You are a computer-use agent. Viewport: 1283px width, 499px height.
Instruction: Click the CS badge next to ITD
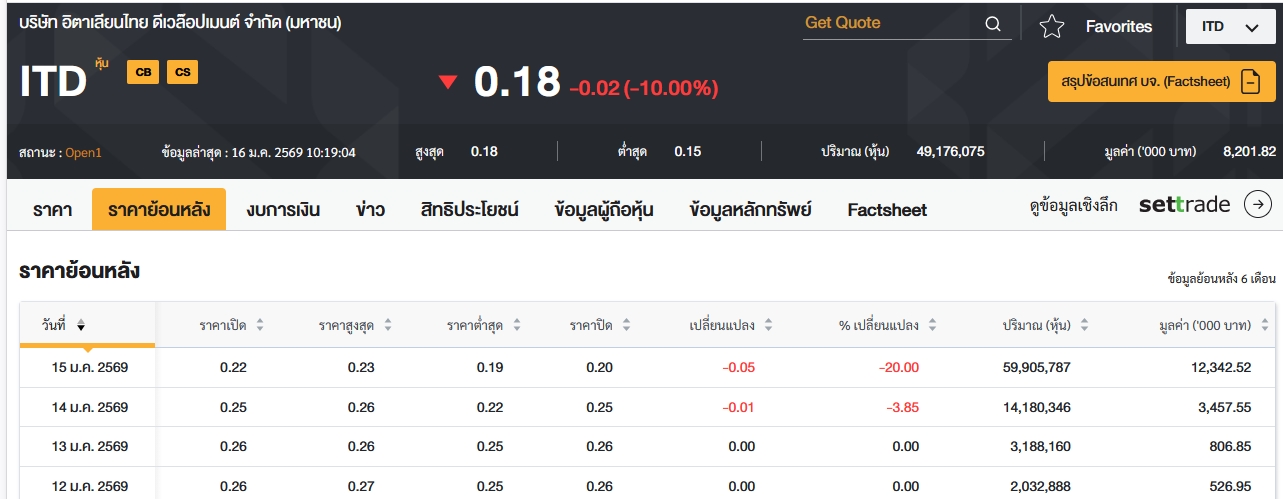point(182,72)
